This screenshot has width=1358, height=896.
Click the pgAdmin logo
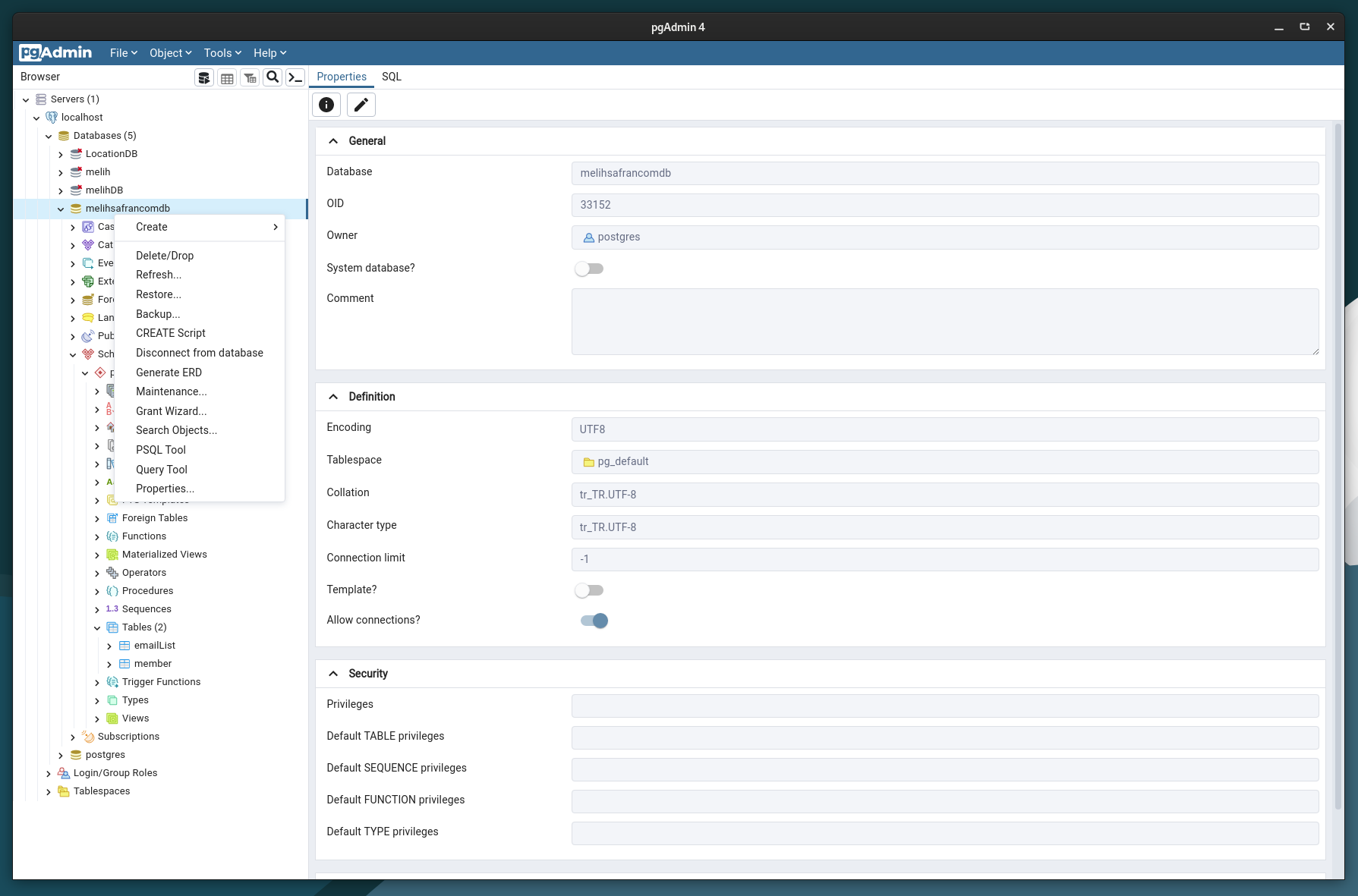[x=55, y=52]
